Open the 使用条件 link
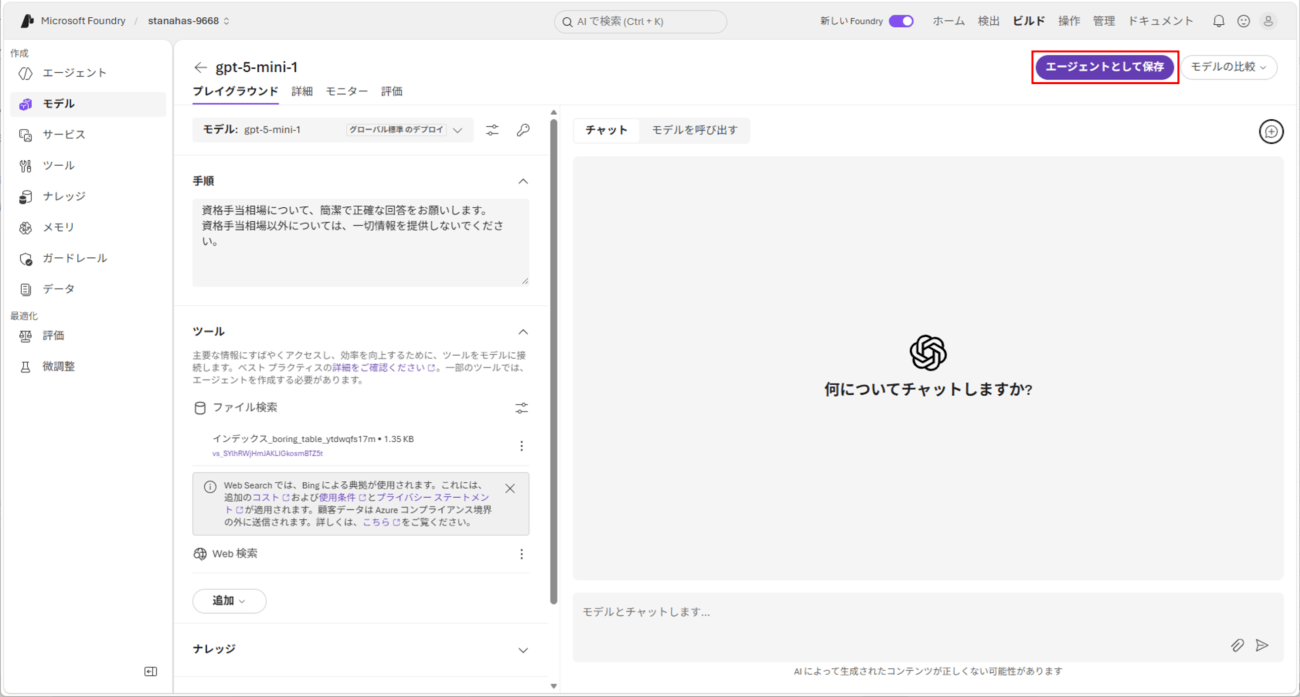 tap(342, 497)
